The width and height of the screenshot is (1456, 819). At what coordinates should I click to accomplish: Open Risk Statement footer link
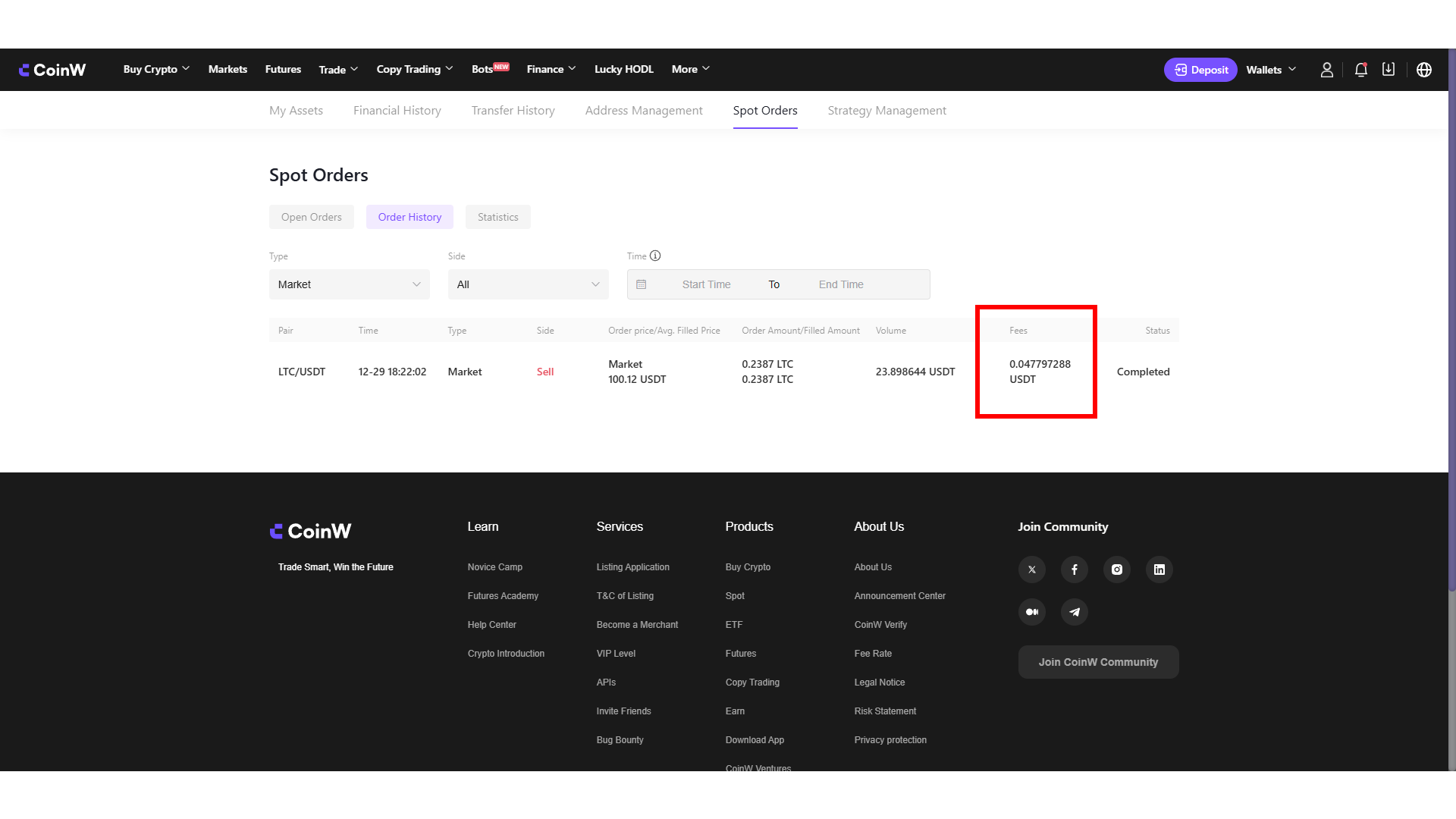(x=885, y=711)
